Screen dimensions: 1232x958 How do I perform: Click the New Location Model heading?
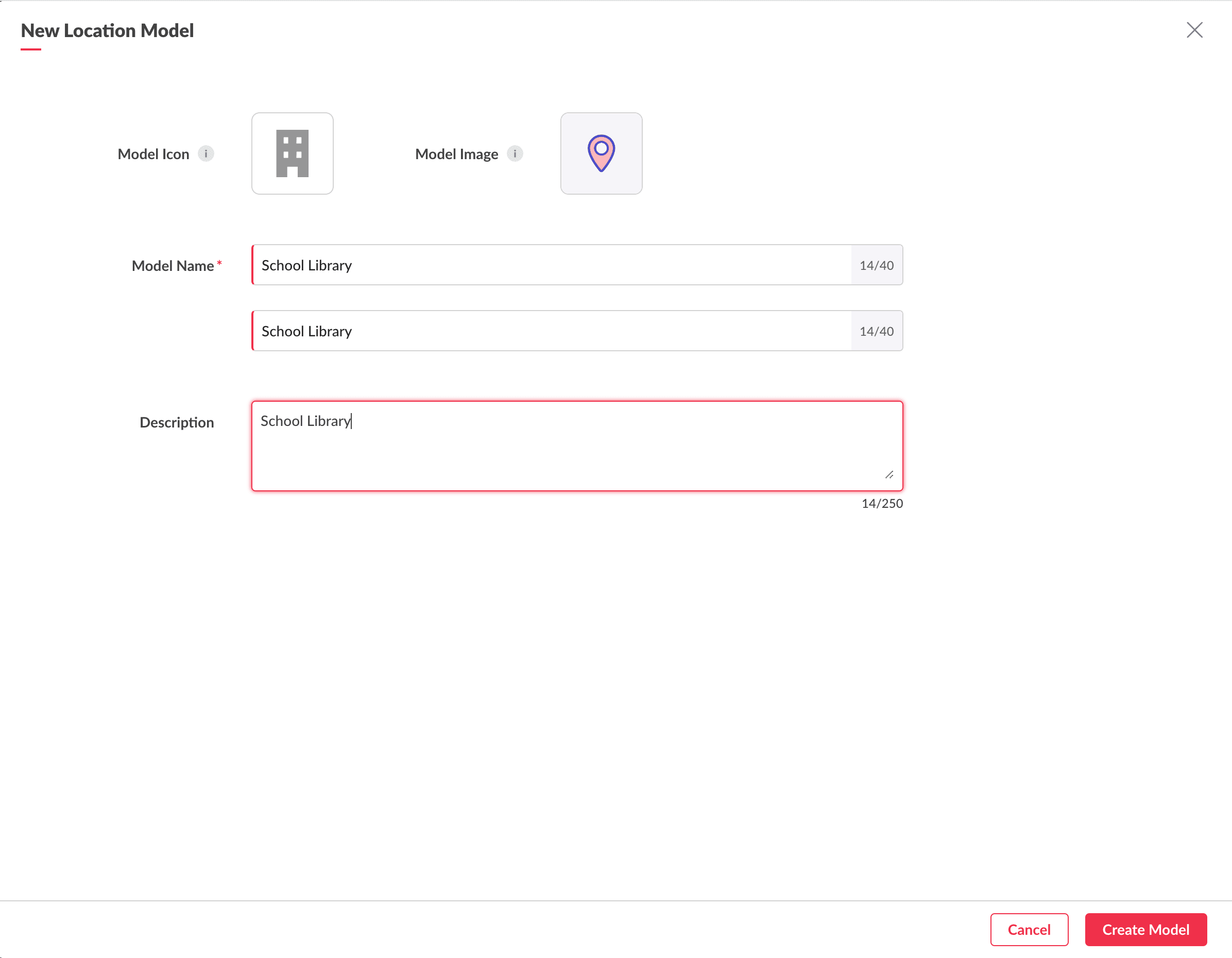click(107, 30)
